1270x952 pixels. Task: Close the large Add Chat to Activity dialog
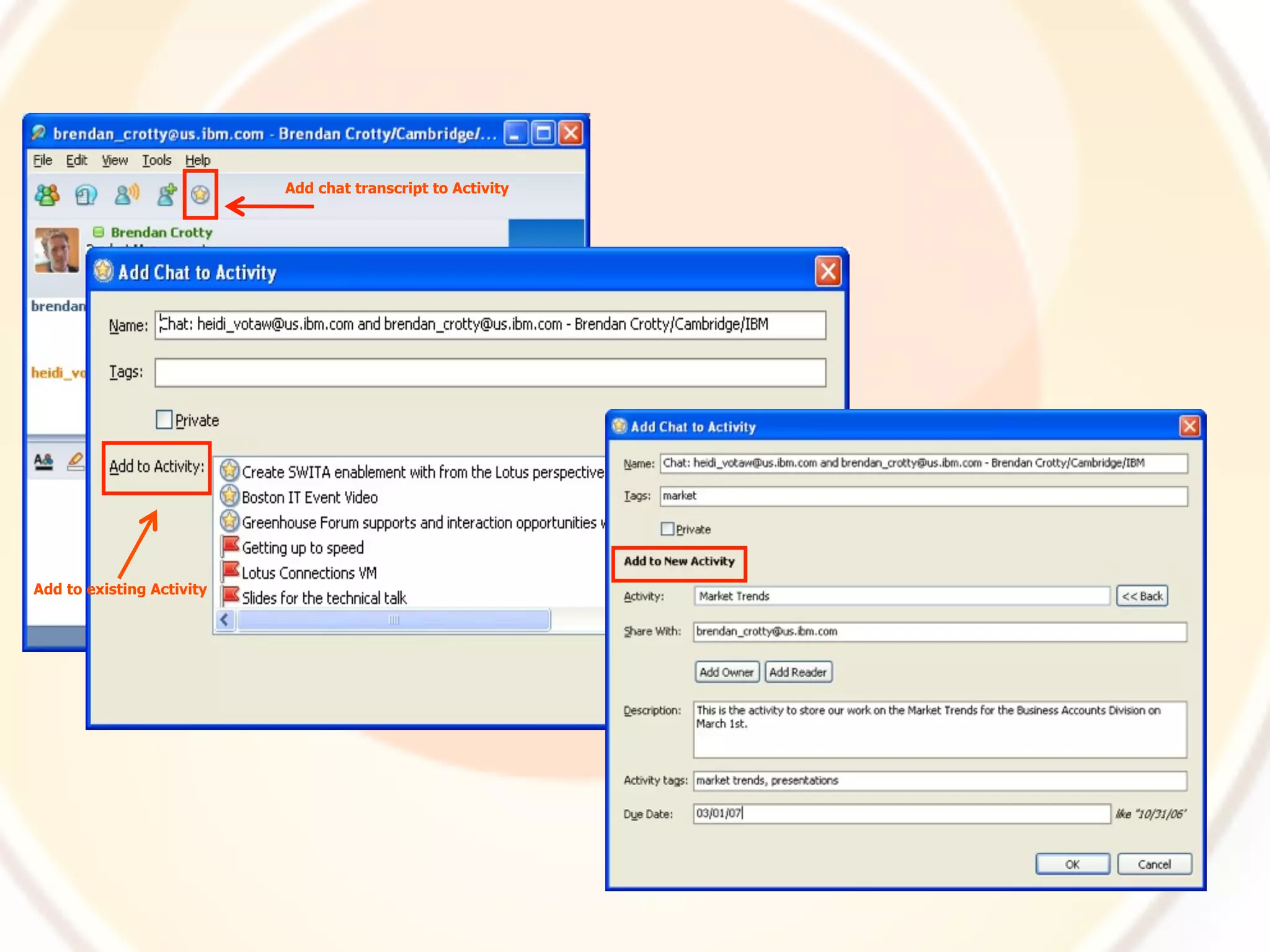[x=828, y=271]
